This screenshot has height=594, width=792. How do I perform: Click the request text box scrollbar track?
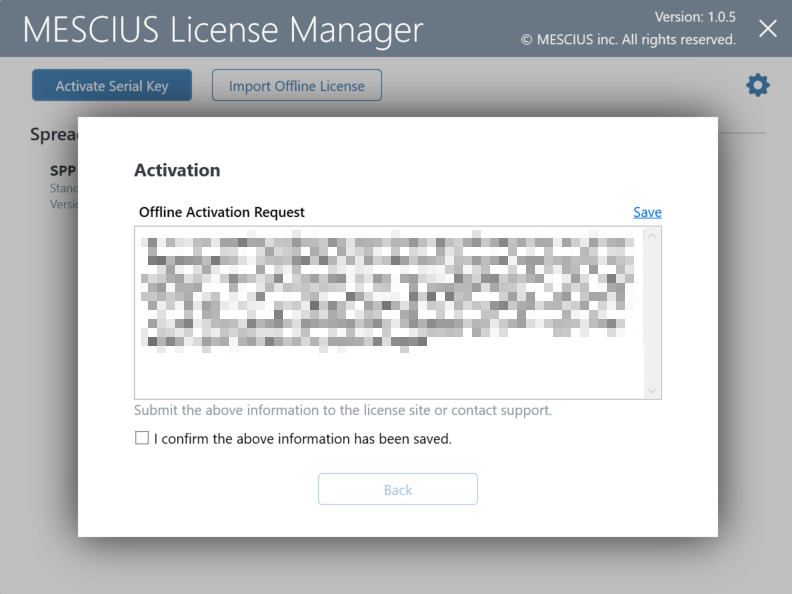652,312
